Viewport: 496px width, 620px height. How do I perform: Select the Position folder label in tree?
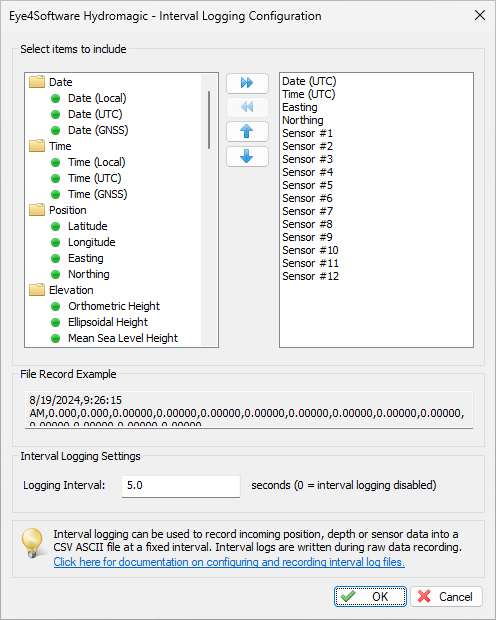coord(68,210)
